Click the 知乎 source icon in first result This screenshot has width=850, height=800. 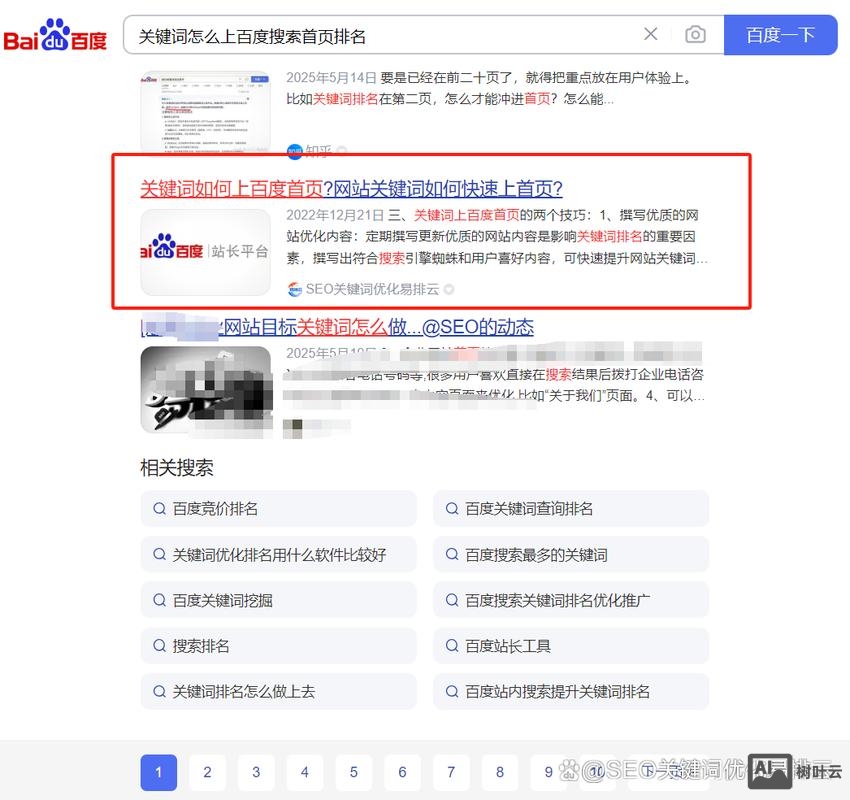pos(296,151)
